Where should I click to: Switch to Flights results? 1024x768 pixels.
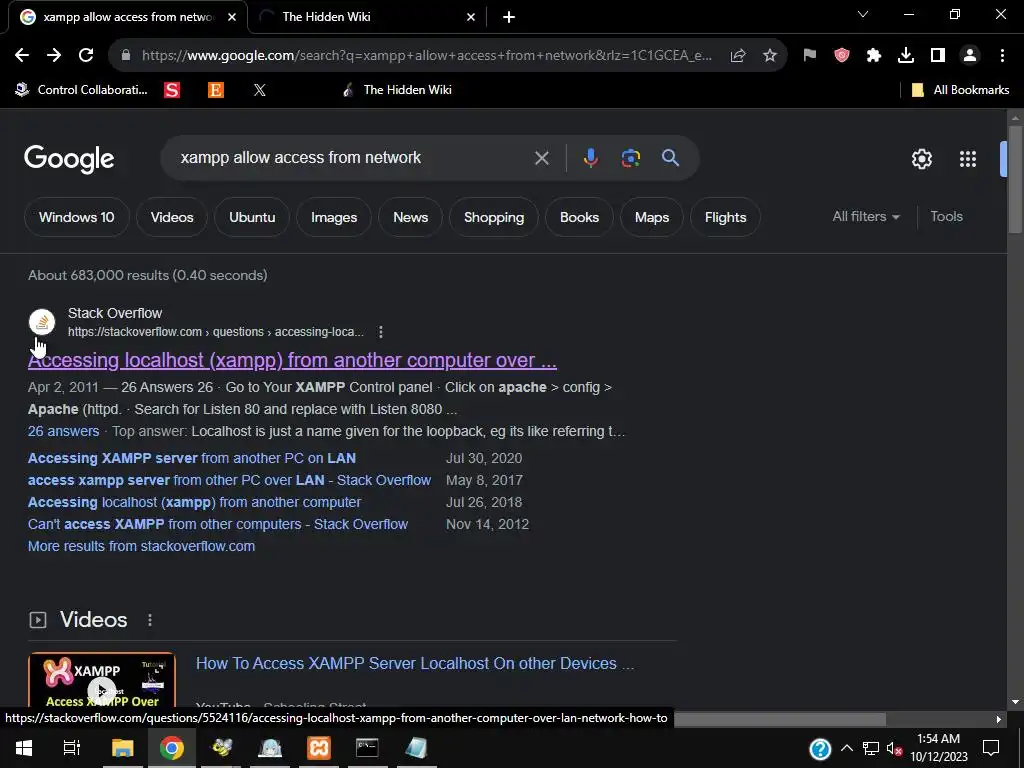(725, 217)
